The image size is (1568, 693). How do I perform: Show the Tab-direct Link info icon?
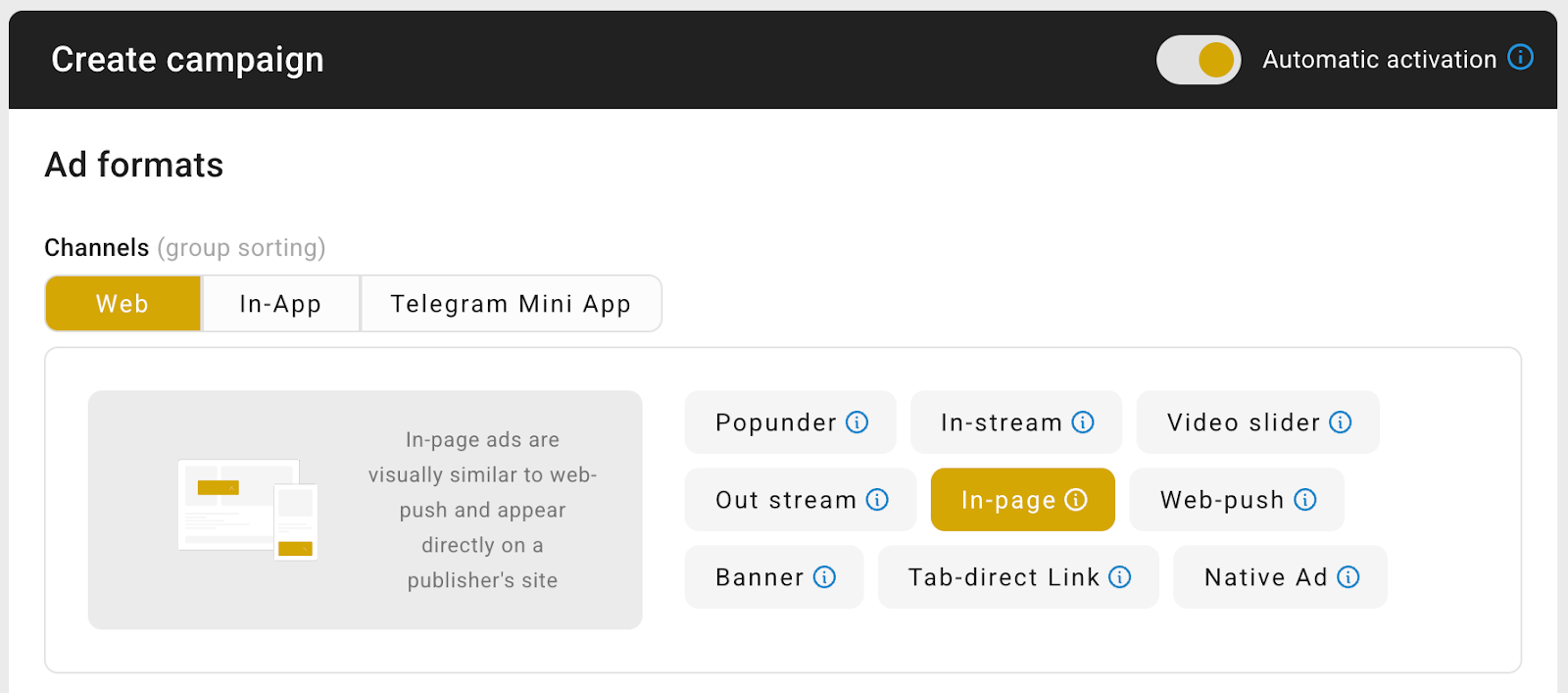coord(1120,577)
